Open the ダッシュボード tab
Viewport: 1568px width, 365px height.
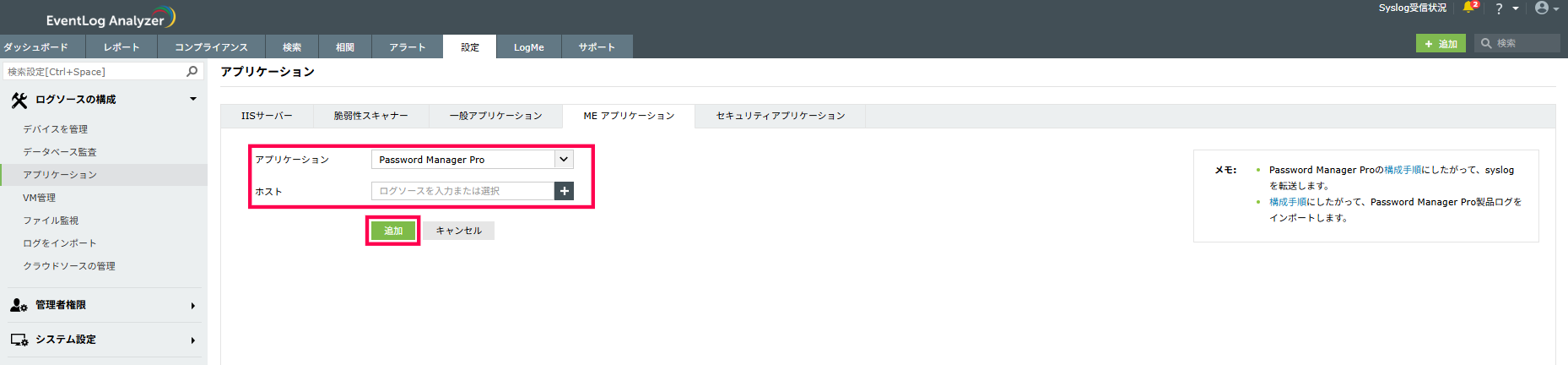(x=42, y=47)
